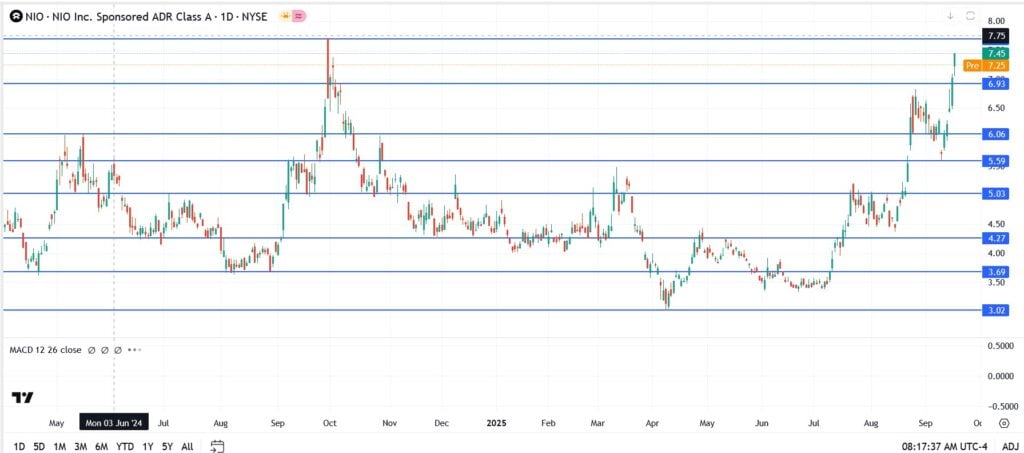Click the 6.06 horizontal line price label
Viewport: 1024px width, 453px height.
click(x=996, y=134)
